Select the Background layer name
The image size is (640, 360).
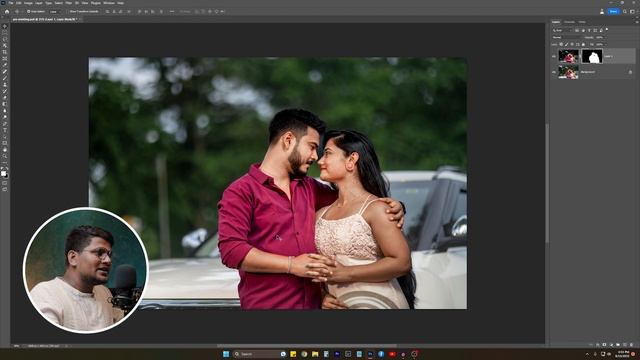point(588,72)
